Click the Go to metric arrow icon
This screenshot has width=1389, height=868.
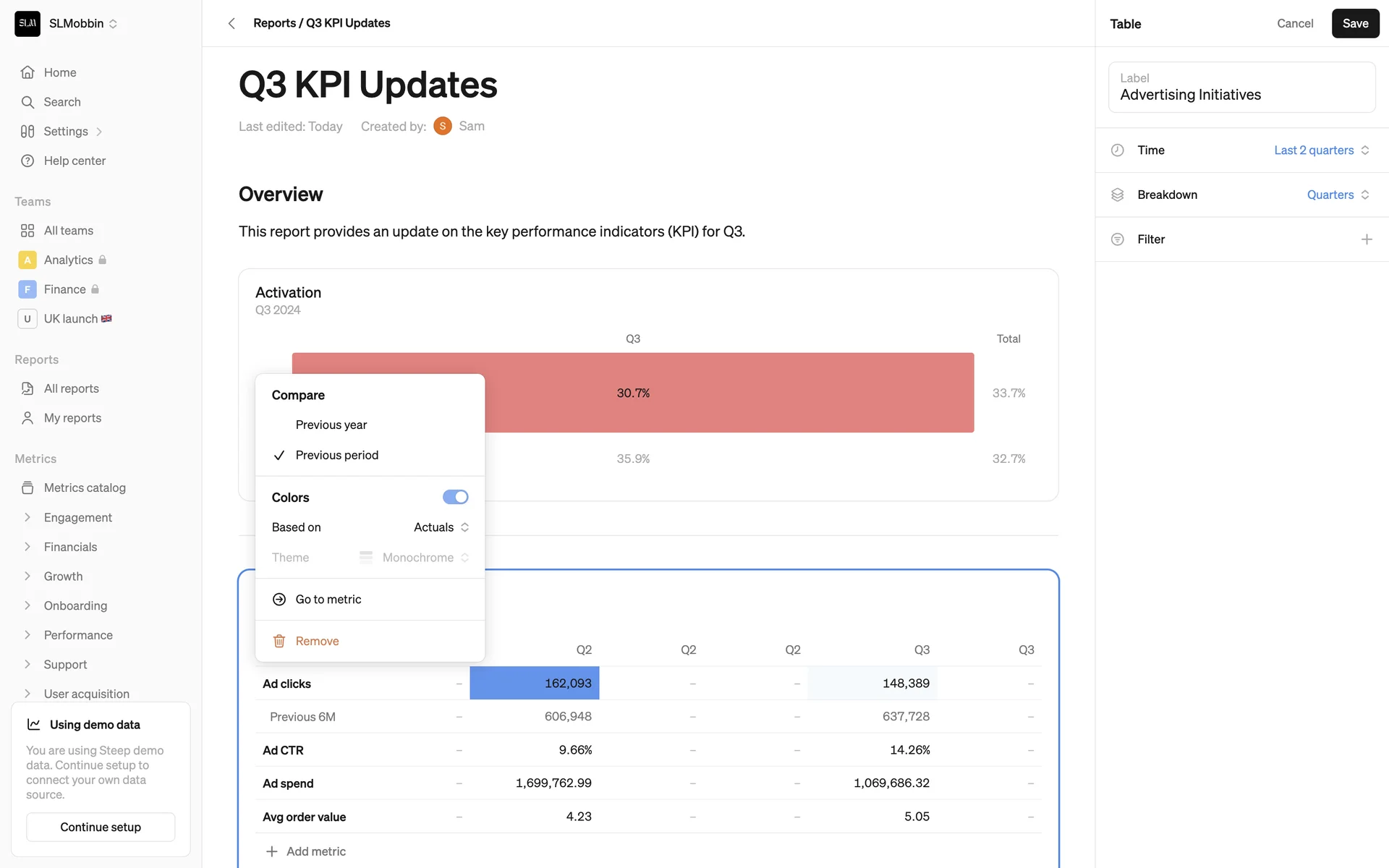click(x=279, y=599)
